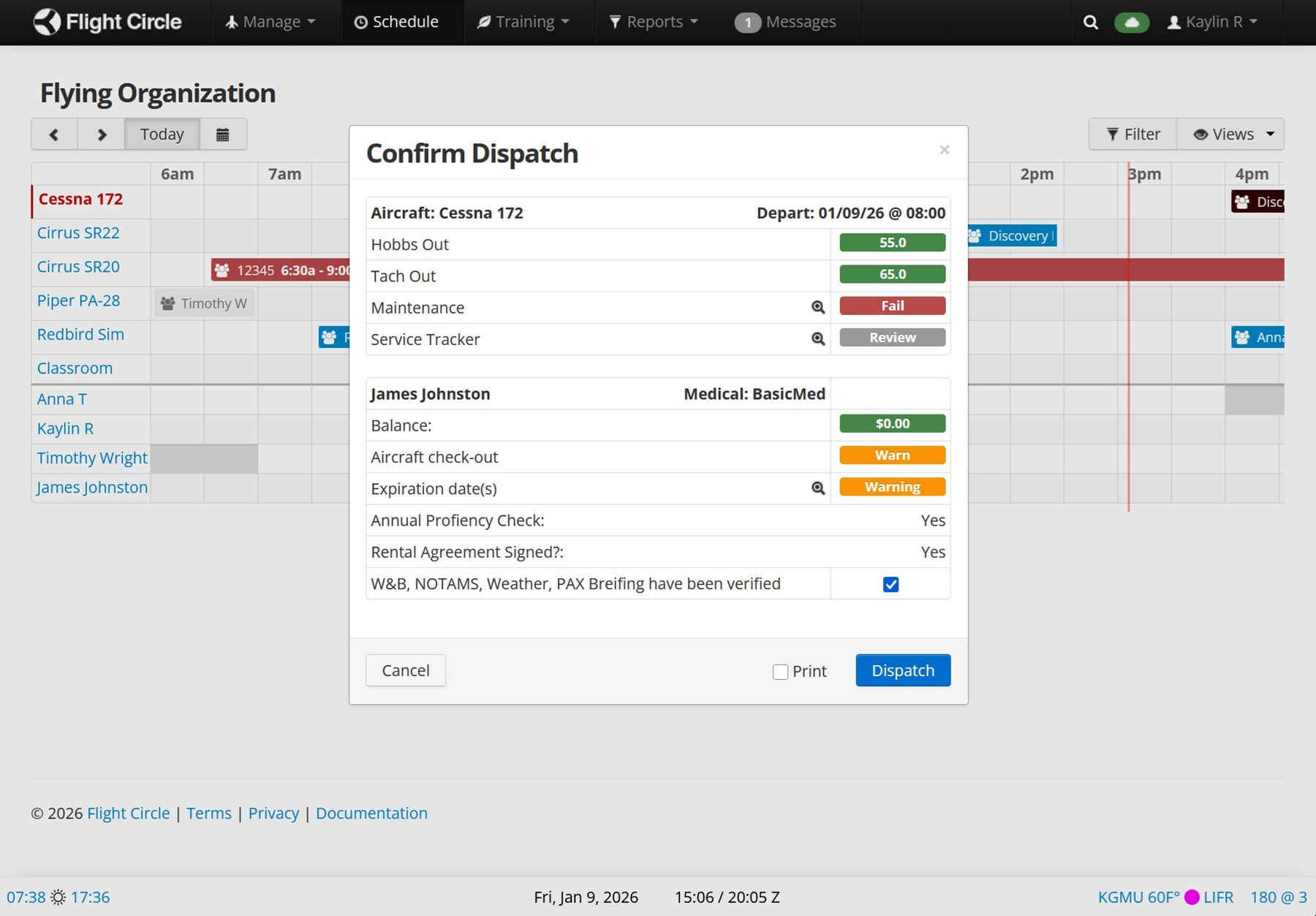
Task: Cancel the dispatch confirmation
Action: pyautogui.click(x=405, y=670)
